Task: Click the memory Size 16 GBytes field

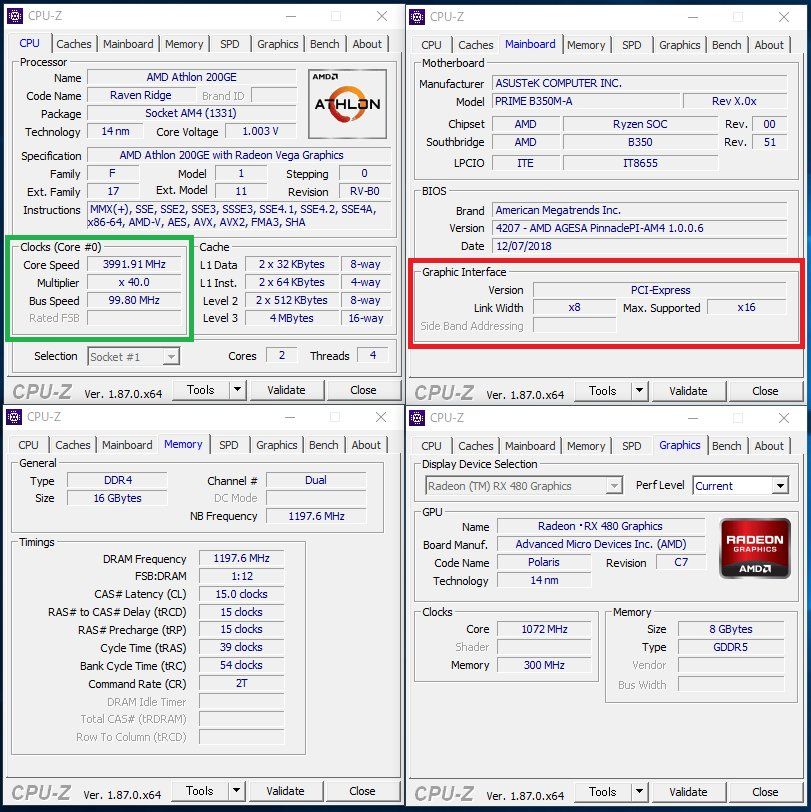Action: [118, 498]
